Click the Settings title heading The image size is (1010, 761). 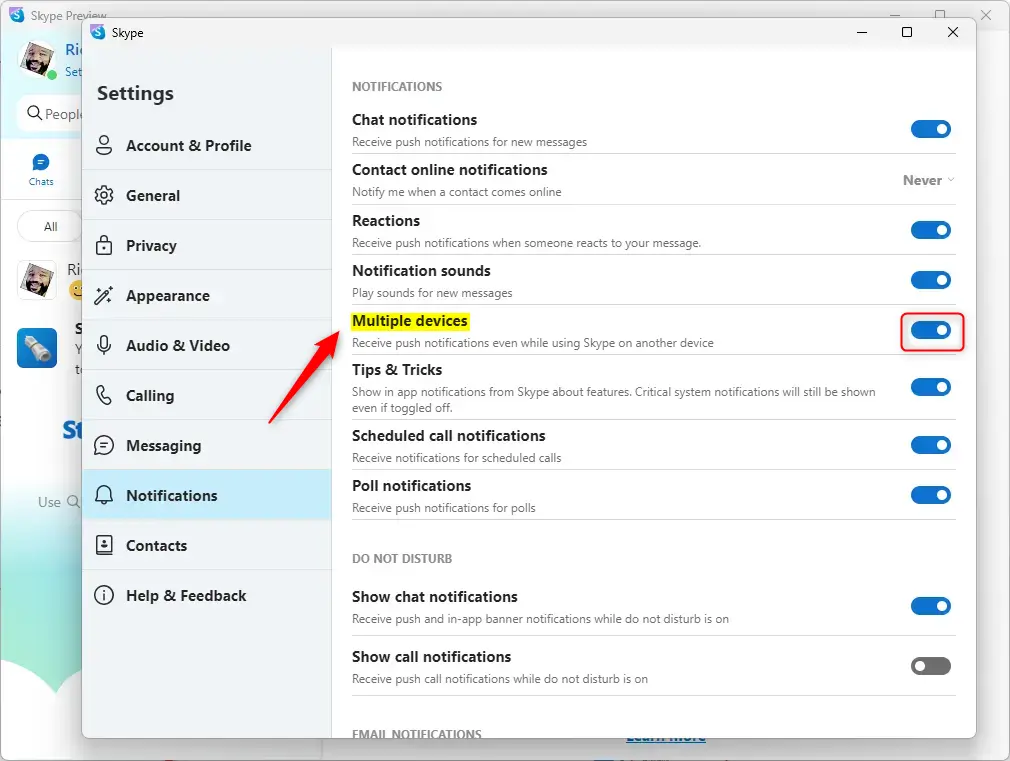[135, 93]
